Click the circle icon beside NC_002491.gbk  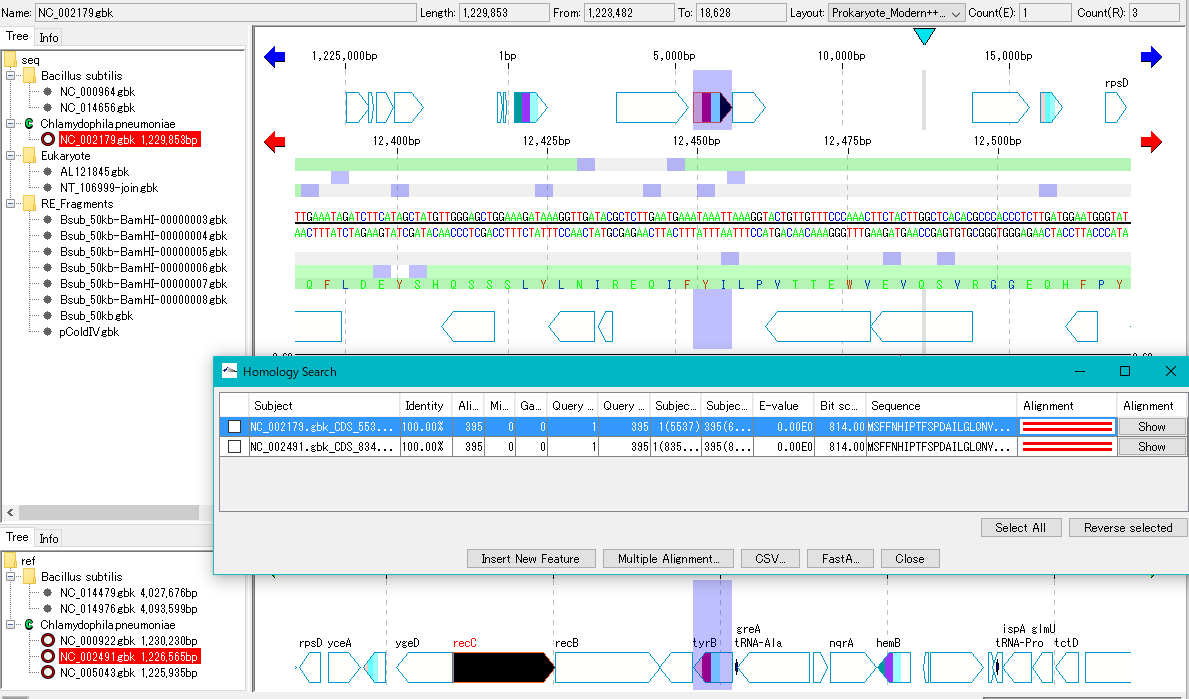(x=48, y=657)
